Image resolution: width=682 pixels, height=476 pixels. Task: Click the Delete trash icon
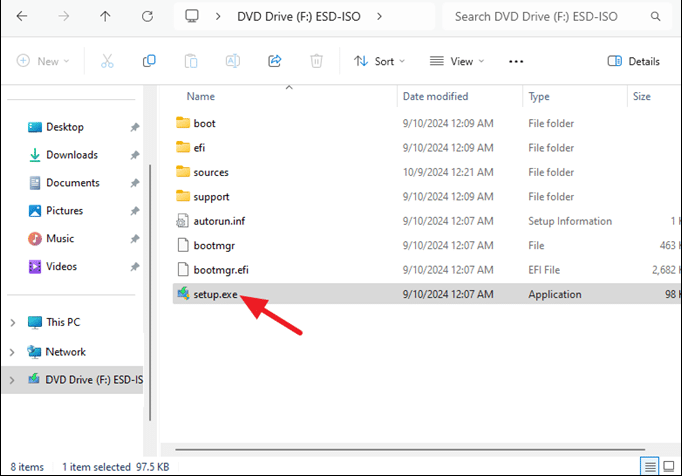click(316, 61)
